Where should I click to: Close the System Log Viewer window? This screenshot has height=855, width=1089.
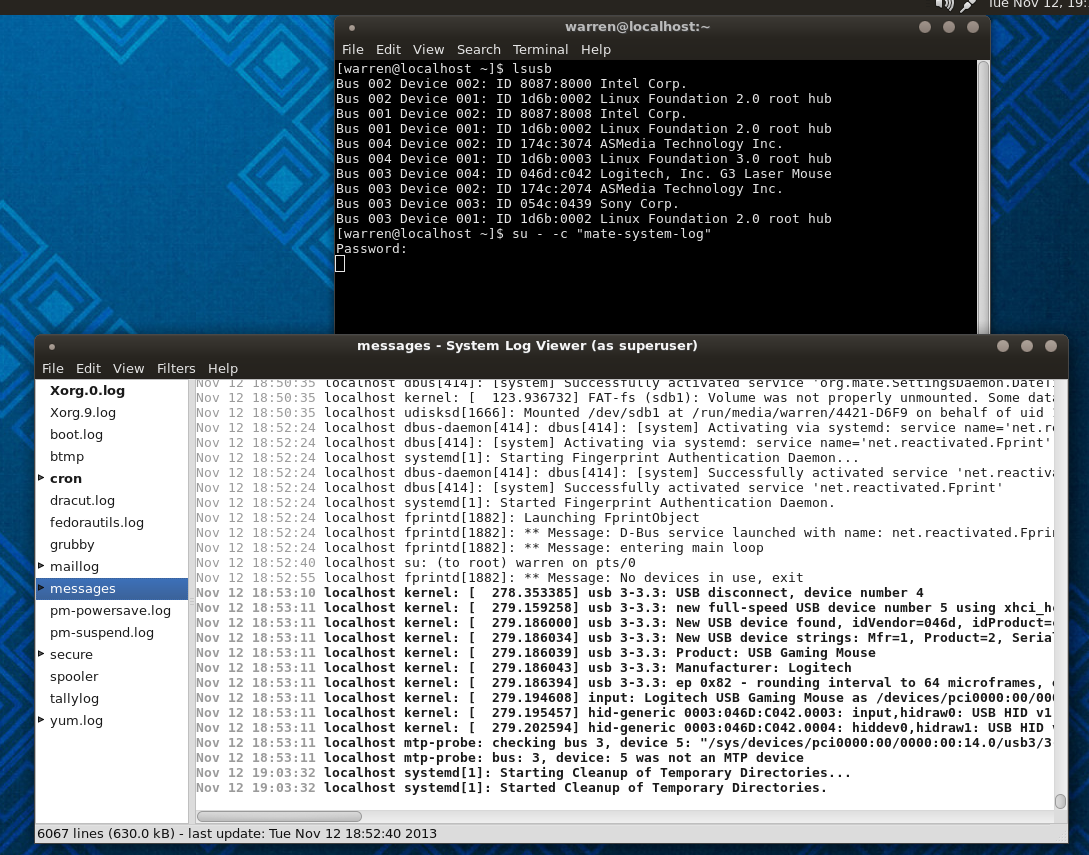[x=1051, y=346]
